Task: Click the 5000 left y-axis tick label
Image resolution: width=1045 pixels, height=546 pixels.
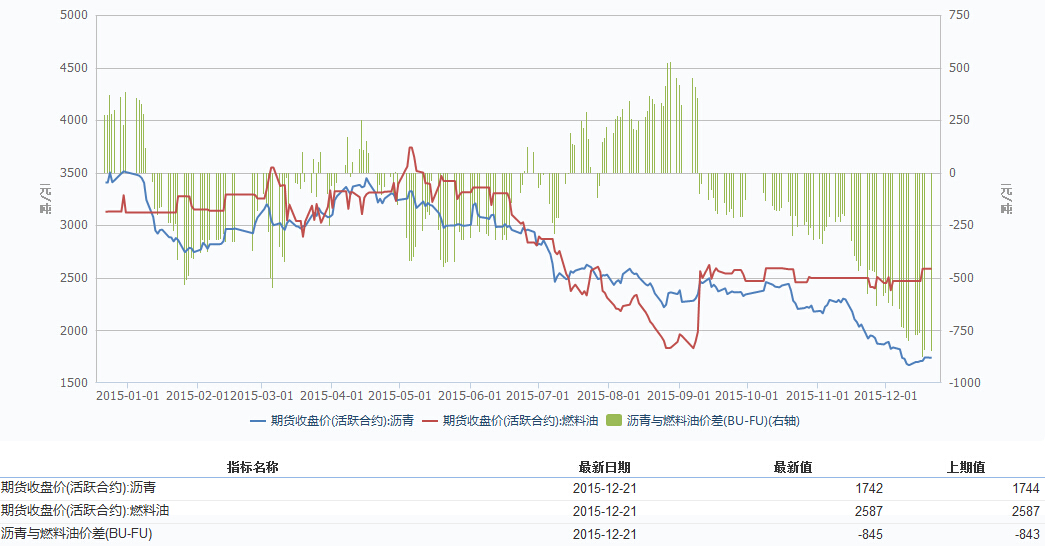Action: (x=74, y=16)
